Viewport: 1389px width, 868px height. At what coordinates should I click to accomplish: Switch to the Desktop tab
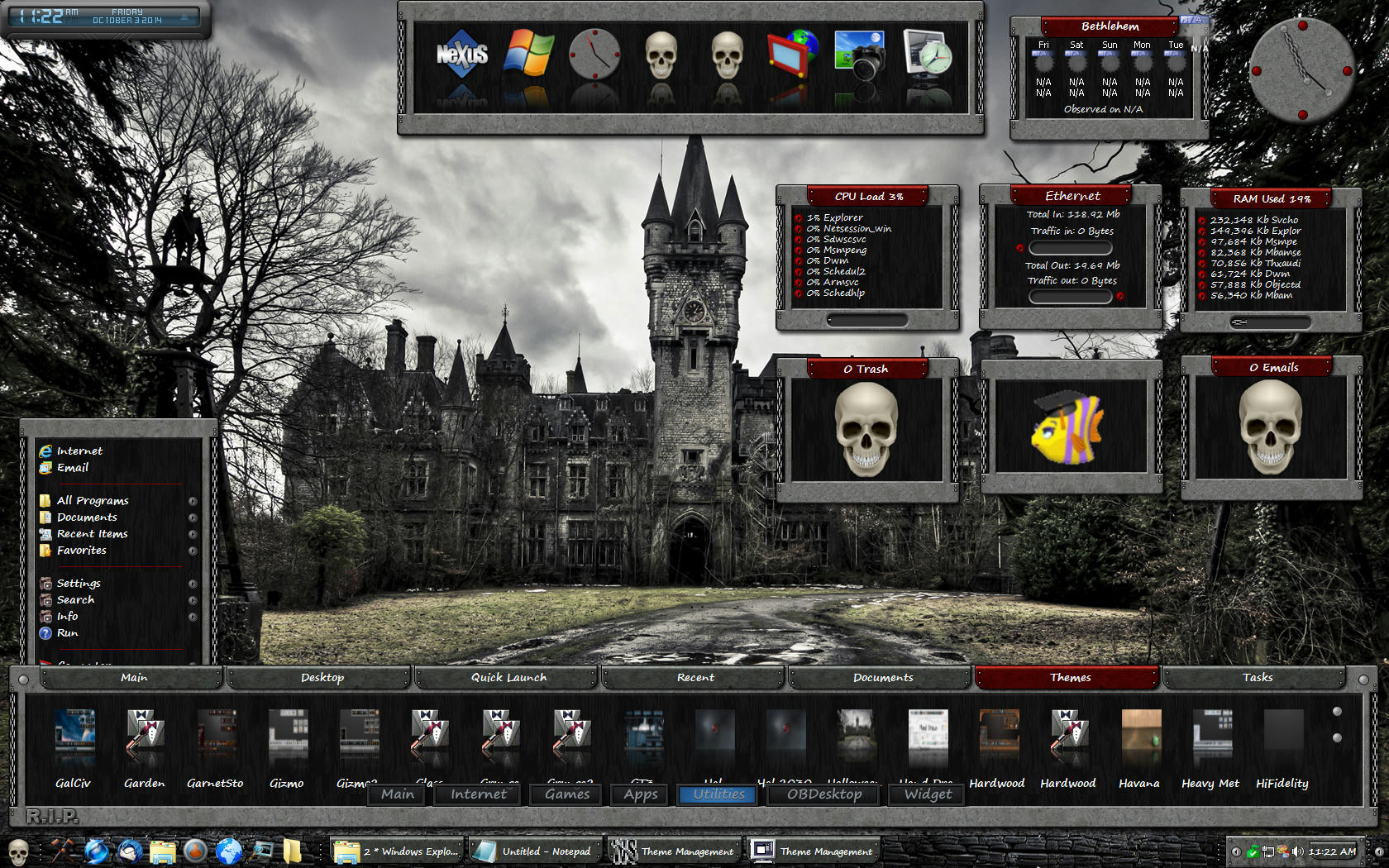(321, 677)
